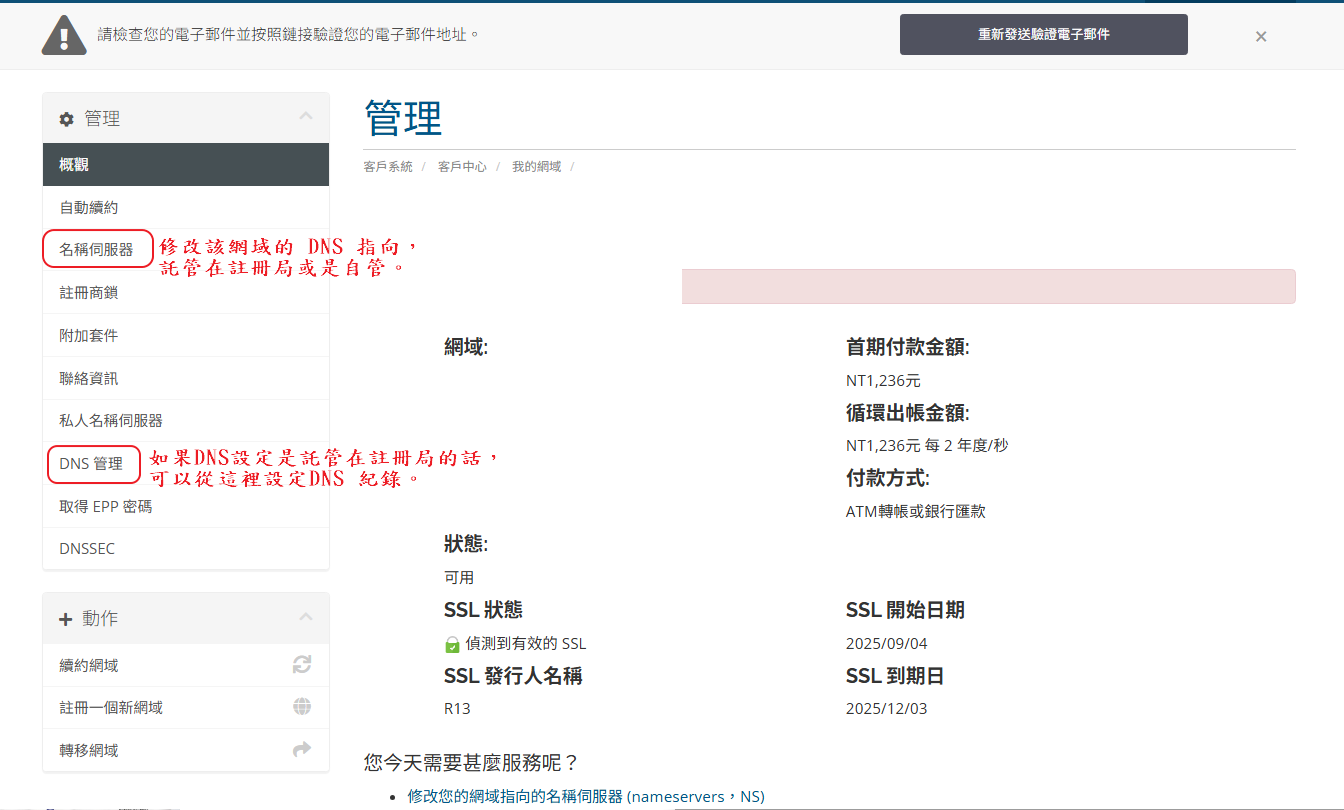The height and width of the screenshot is (810, 1344).
Task: Click the 客戶中心 breadcrumb link
Action: point(462,167)
